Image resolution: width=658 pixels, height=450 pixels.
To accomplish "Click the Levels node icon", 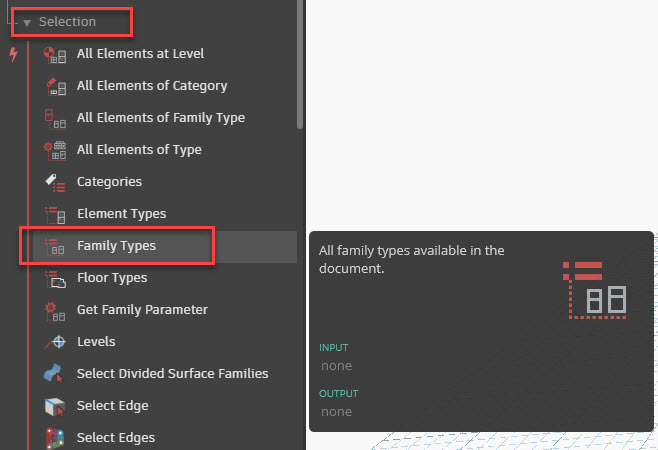I will 55,343.
